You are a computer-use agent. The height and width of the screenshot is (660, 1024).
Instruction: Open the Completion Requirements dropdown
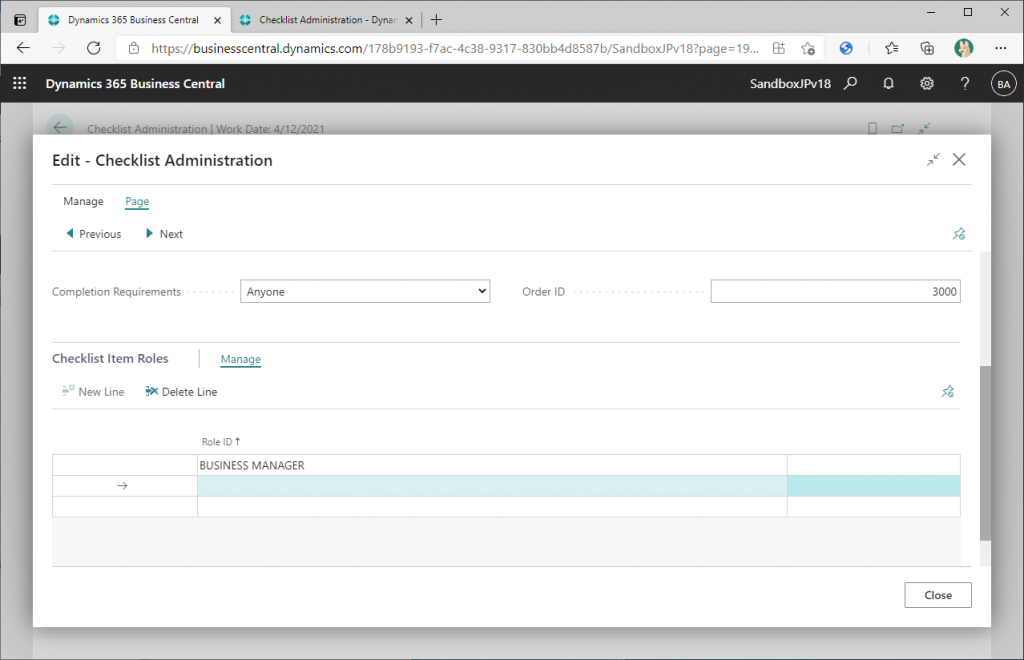coord(365,291)
